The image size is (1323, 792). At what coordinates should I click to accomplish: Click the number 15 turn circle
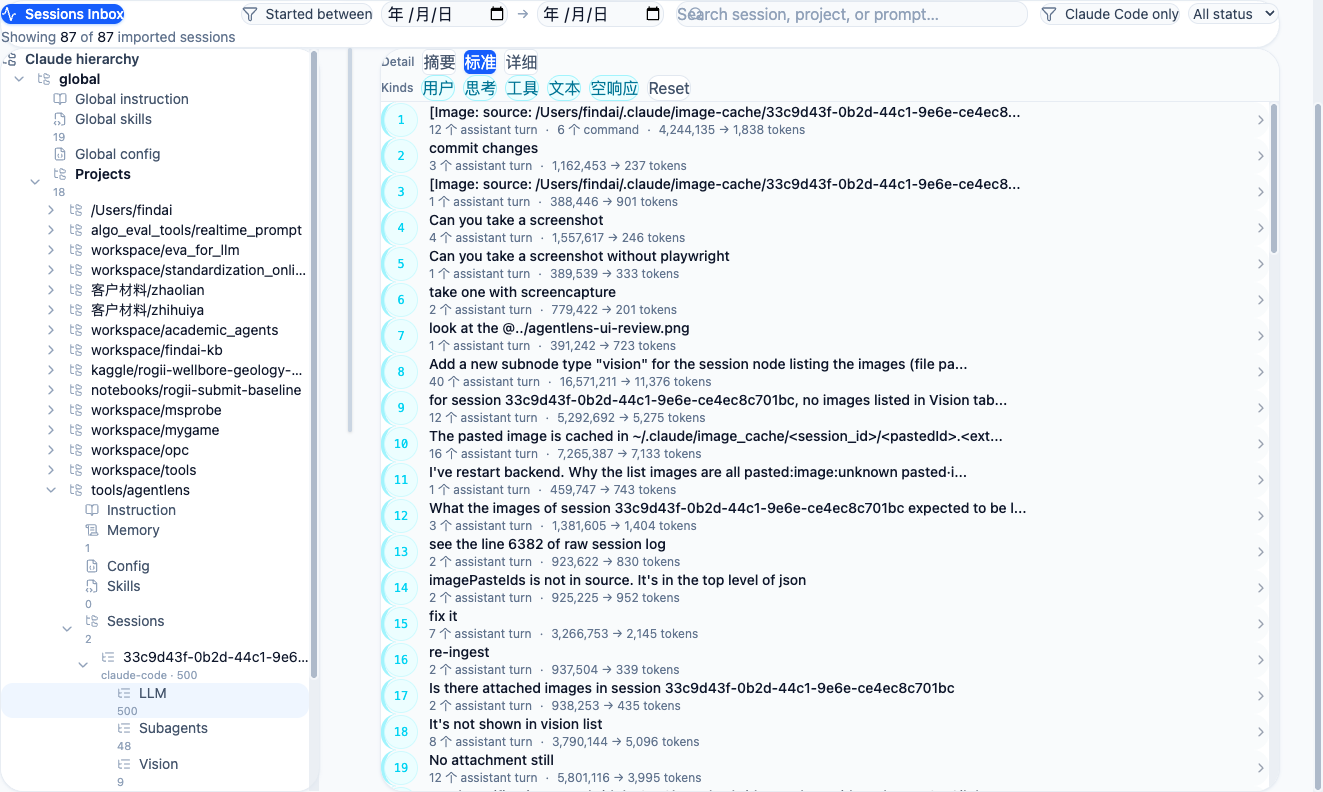[x=401, y=624]
